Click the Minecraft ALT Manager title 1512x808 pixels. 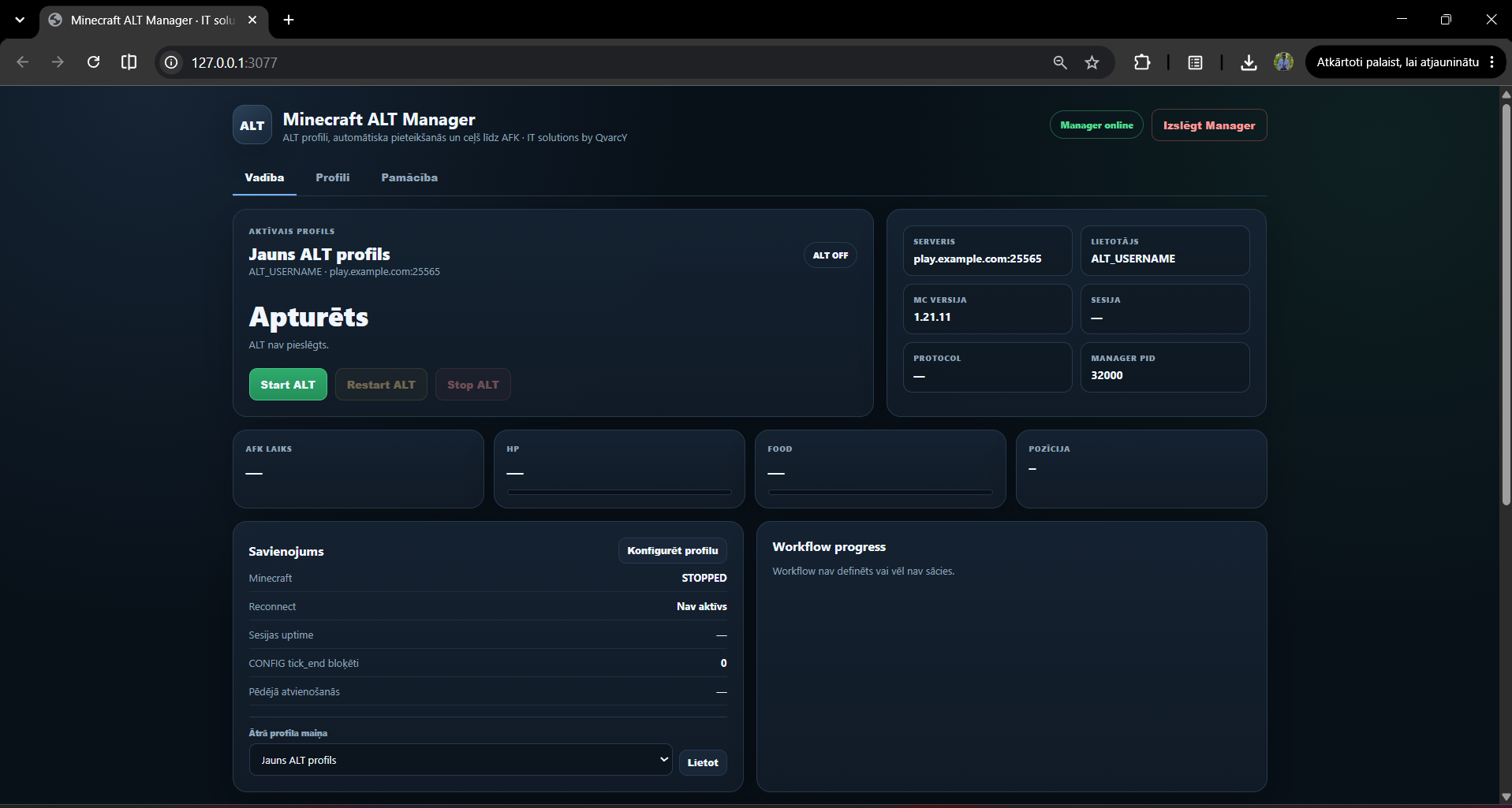(x=379, y=119)
